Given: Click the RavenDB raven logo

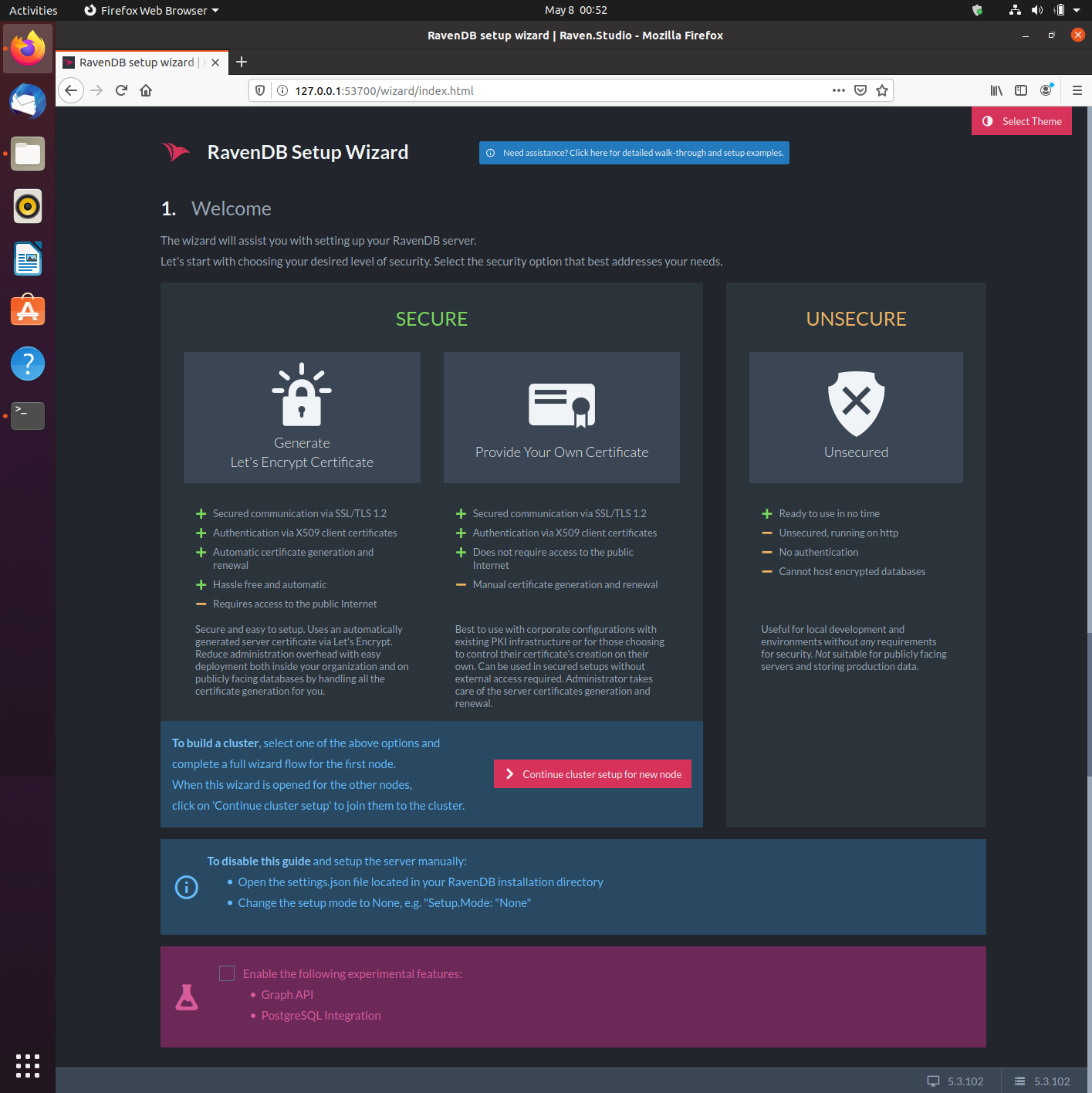Looking at the screenshot, I should (175, 152).
